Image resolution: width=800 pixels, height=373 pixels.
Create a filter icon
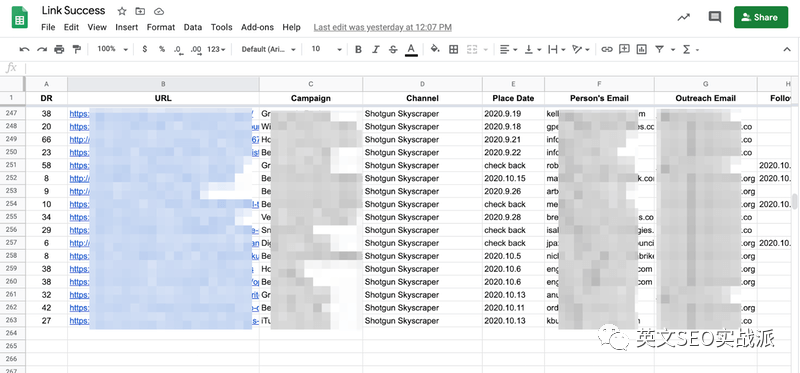point(660,49)
